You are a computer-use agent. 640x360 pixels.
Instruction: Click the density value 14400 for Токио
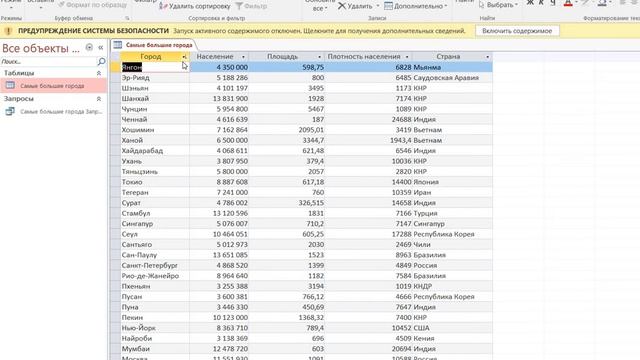(x=369, y=182)
